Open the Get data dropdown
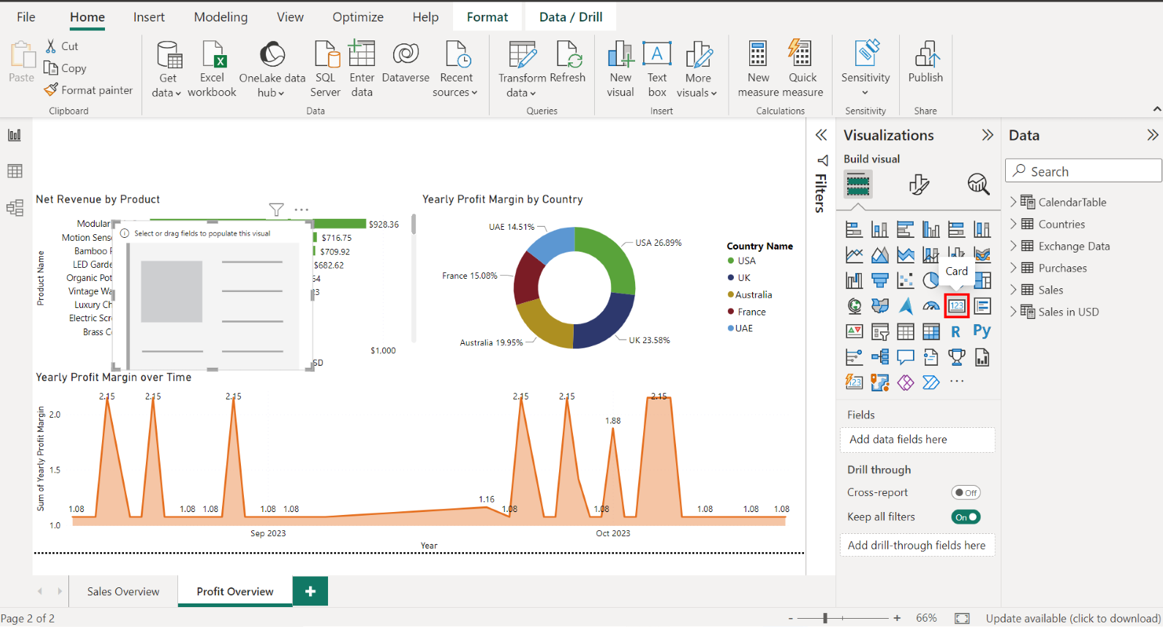This screenshot has width=1163, height=627. click(167, 92)
